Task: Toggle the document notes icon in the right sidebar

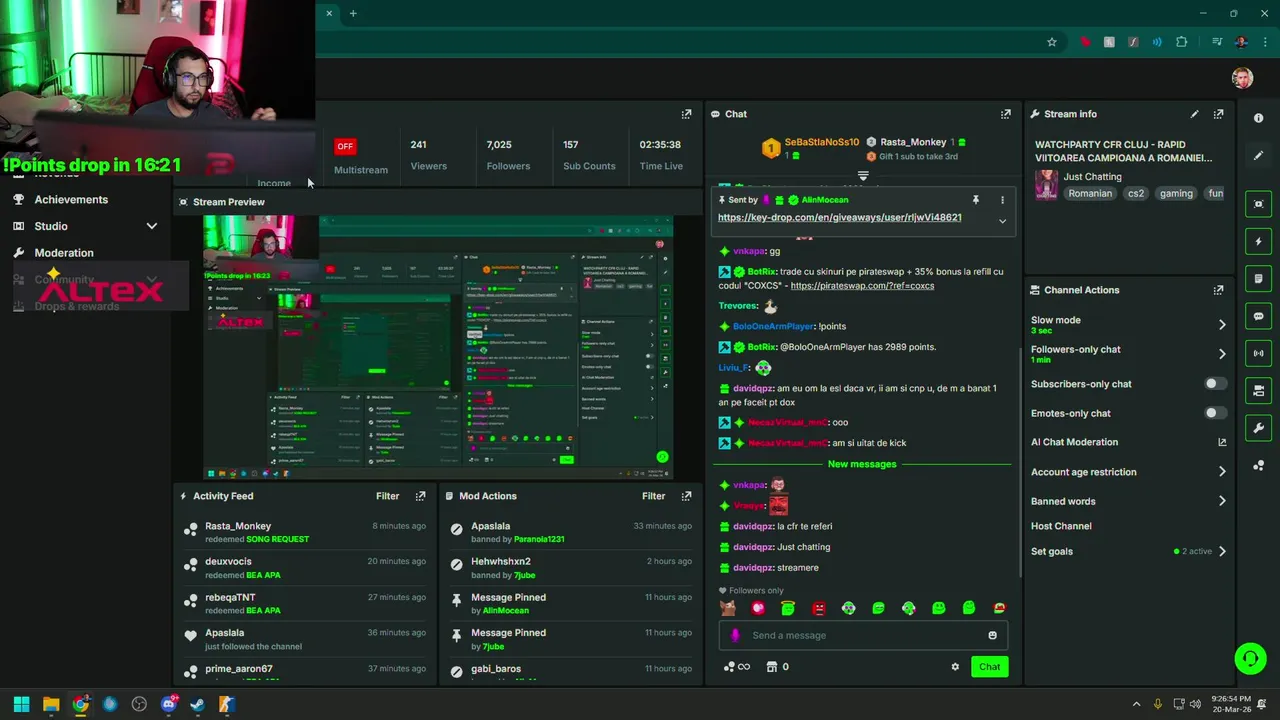Action: pyautogui.click(x=1258, y=279)
